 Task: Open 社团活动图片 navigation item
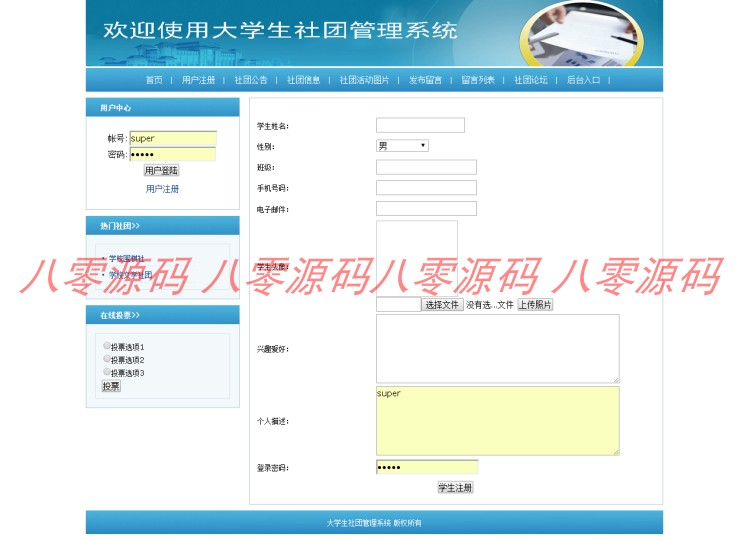[364, 80]
